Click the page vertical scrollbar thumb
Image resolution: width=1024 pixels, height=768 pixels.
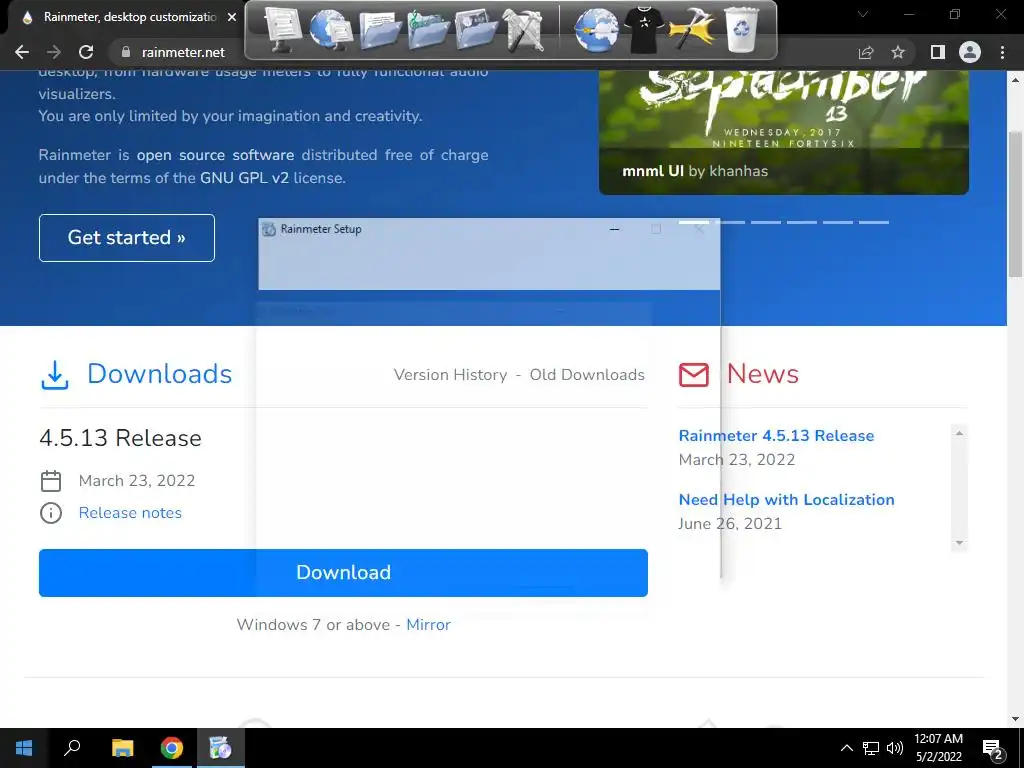tap(1015, 204)
